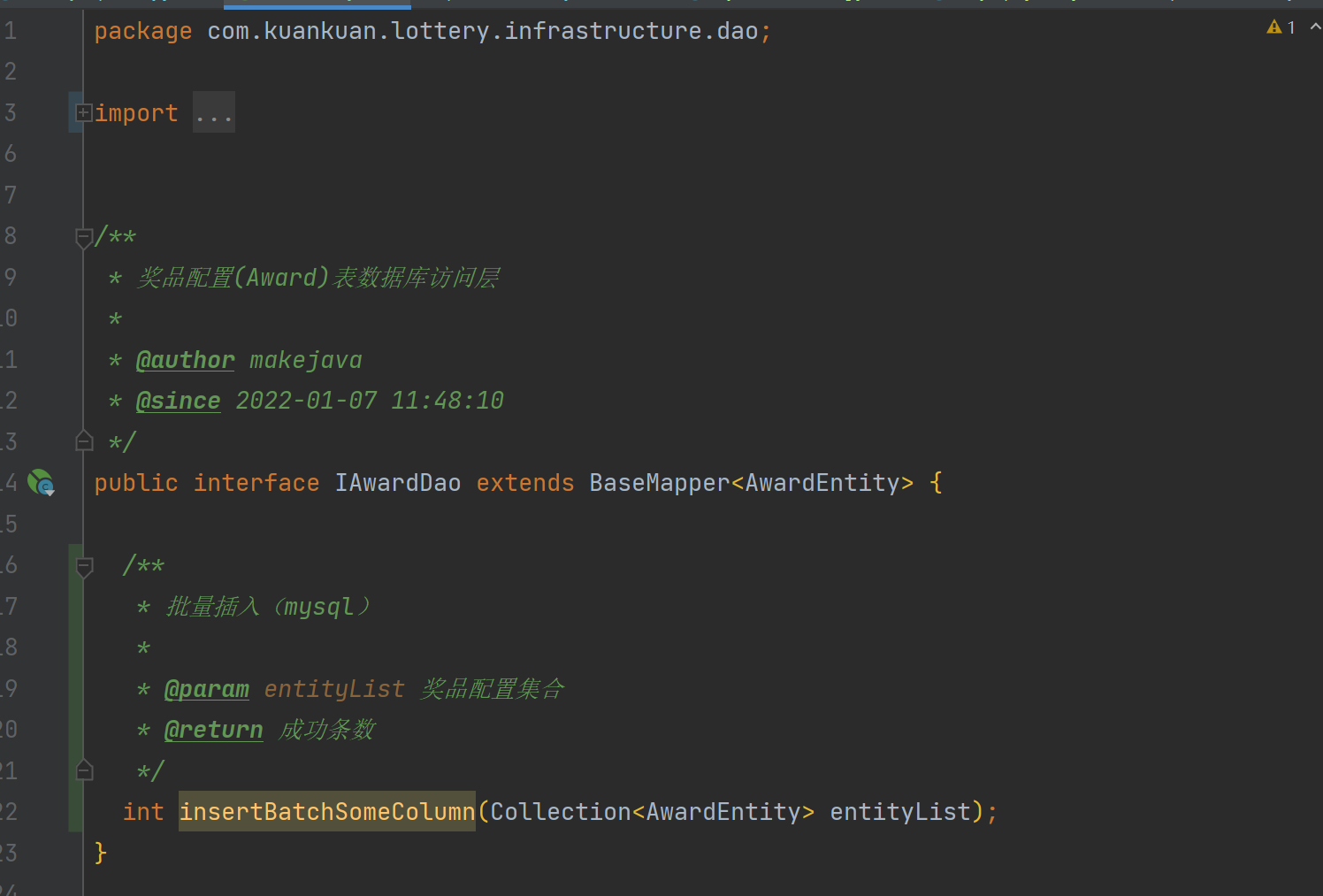This screenshot has width=1323, height=896.
Task: Click the date 2022-01-07 11:48:10
Action: [370, 401]
